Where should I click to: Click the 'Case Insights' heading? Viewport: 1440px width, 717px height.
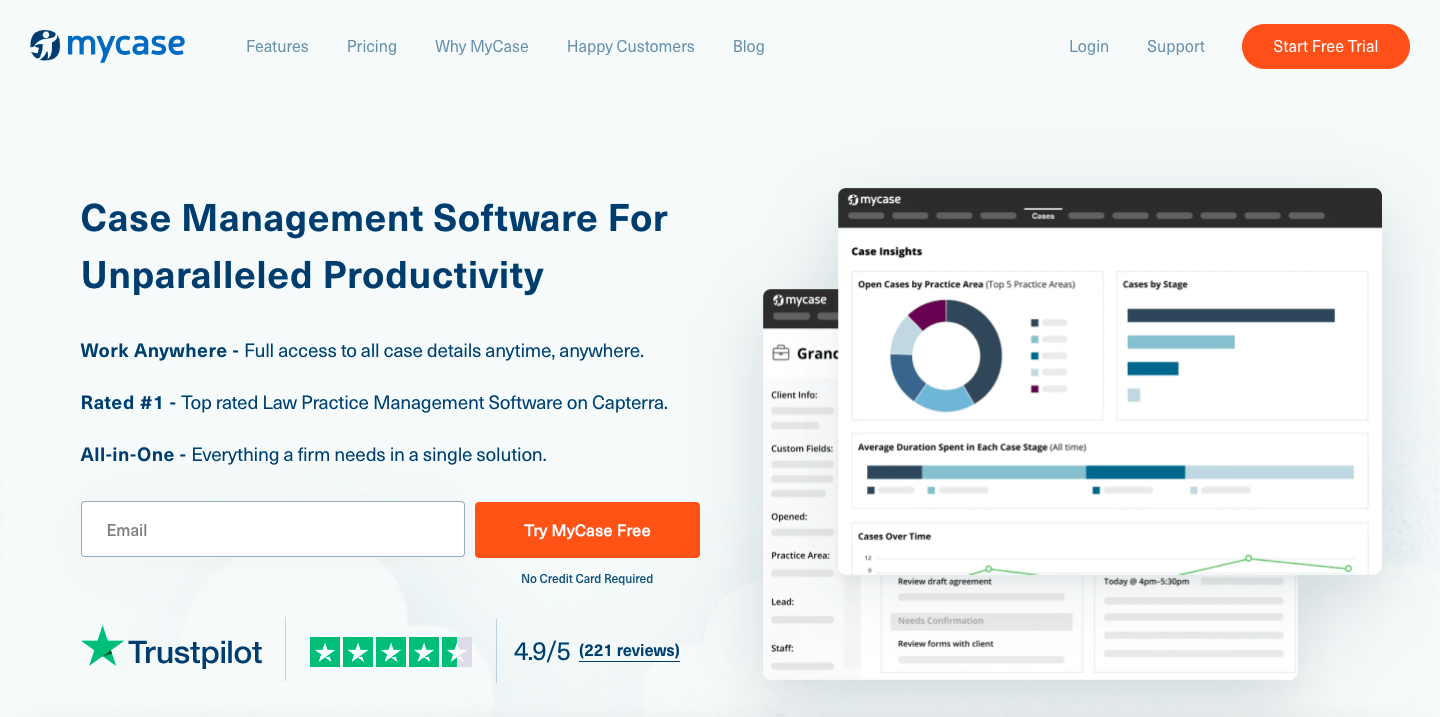coord(887,252)
